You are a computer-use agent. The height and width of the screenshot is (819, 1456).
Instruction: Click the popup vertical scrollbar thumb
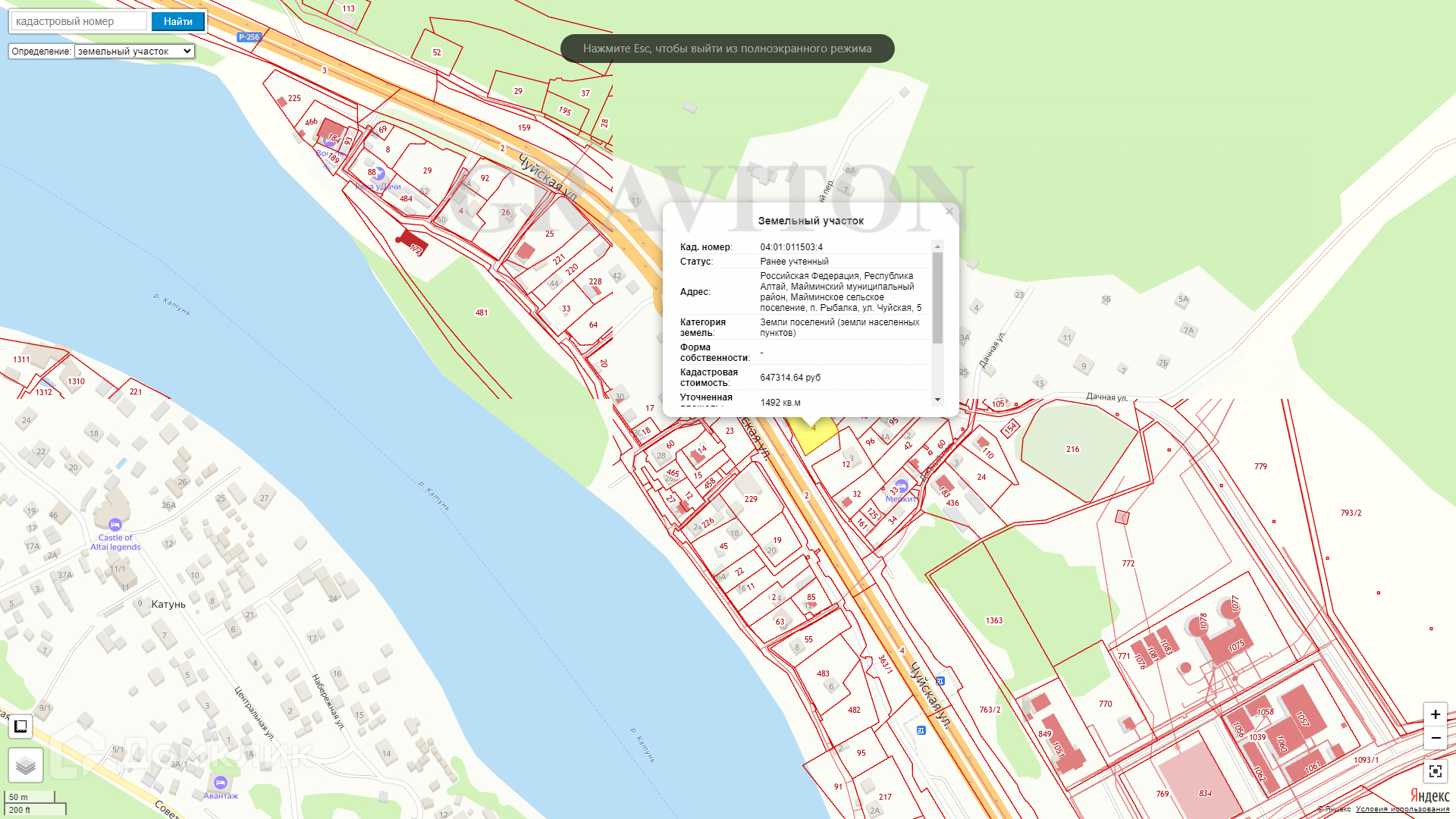coord(937,297)
